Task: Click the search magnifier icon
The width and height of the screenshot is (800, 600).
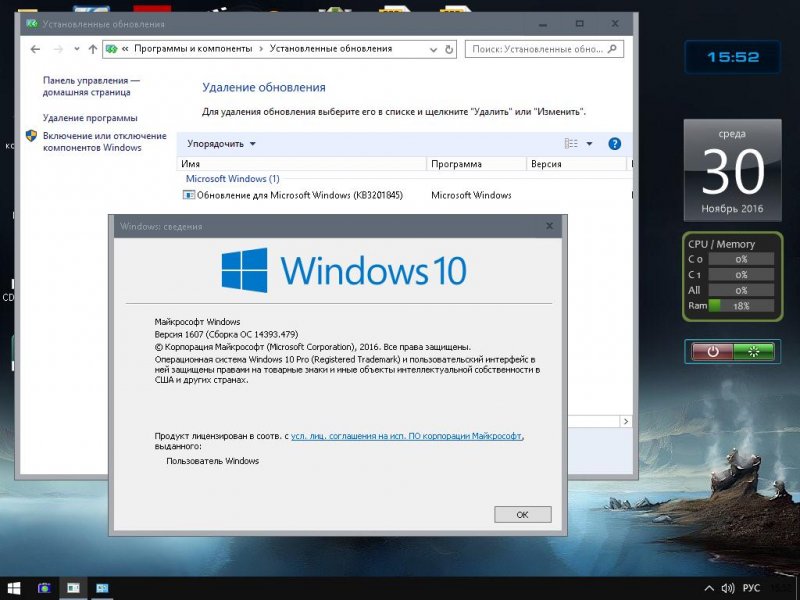Action: pos(612,49)
